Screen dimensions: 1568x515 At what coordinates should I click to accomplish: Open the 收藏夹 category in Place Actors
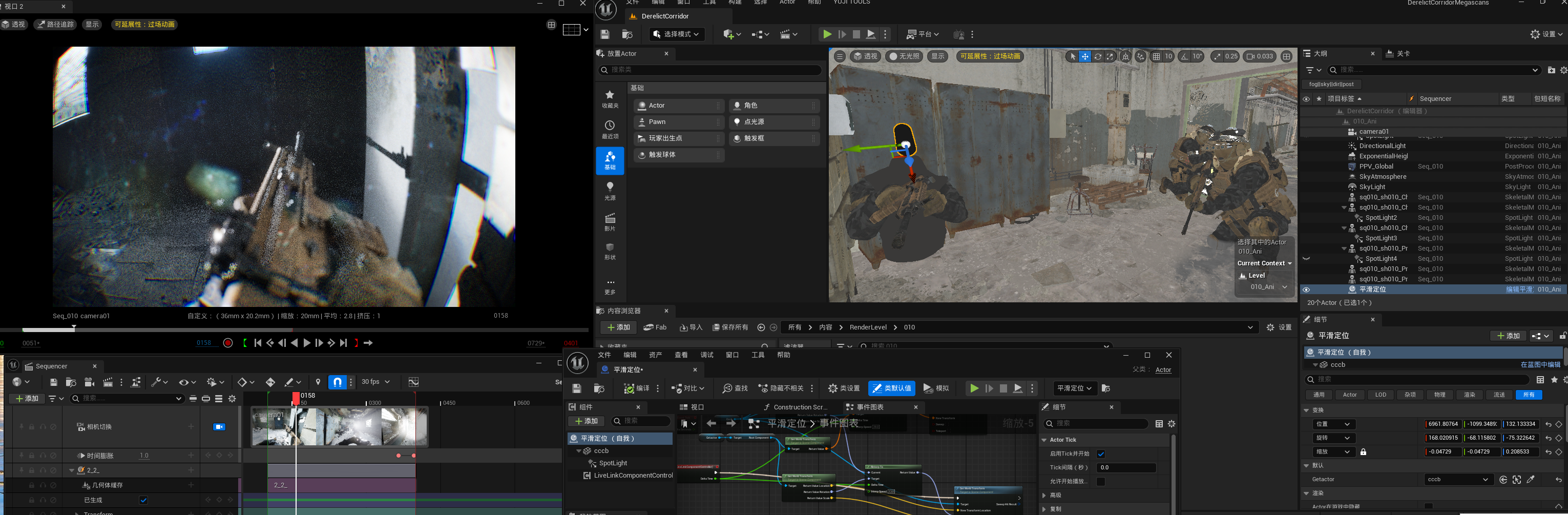tap(610, 99)
